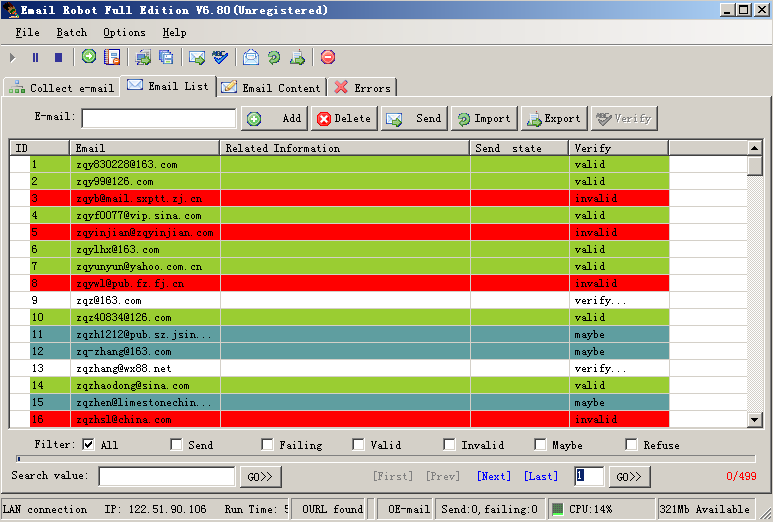Check the Maybe filter checkbox
This screenshot has width=773, height=522.
[x=540, y=445]
